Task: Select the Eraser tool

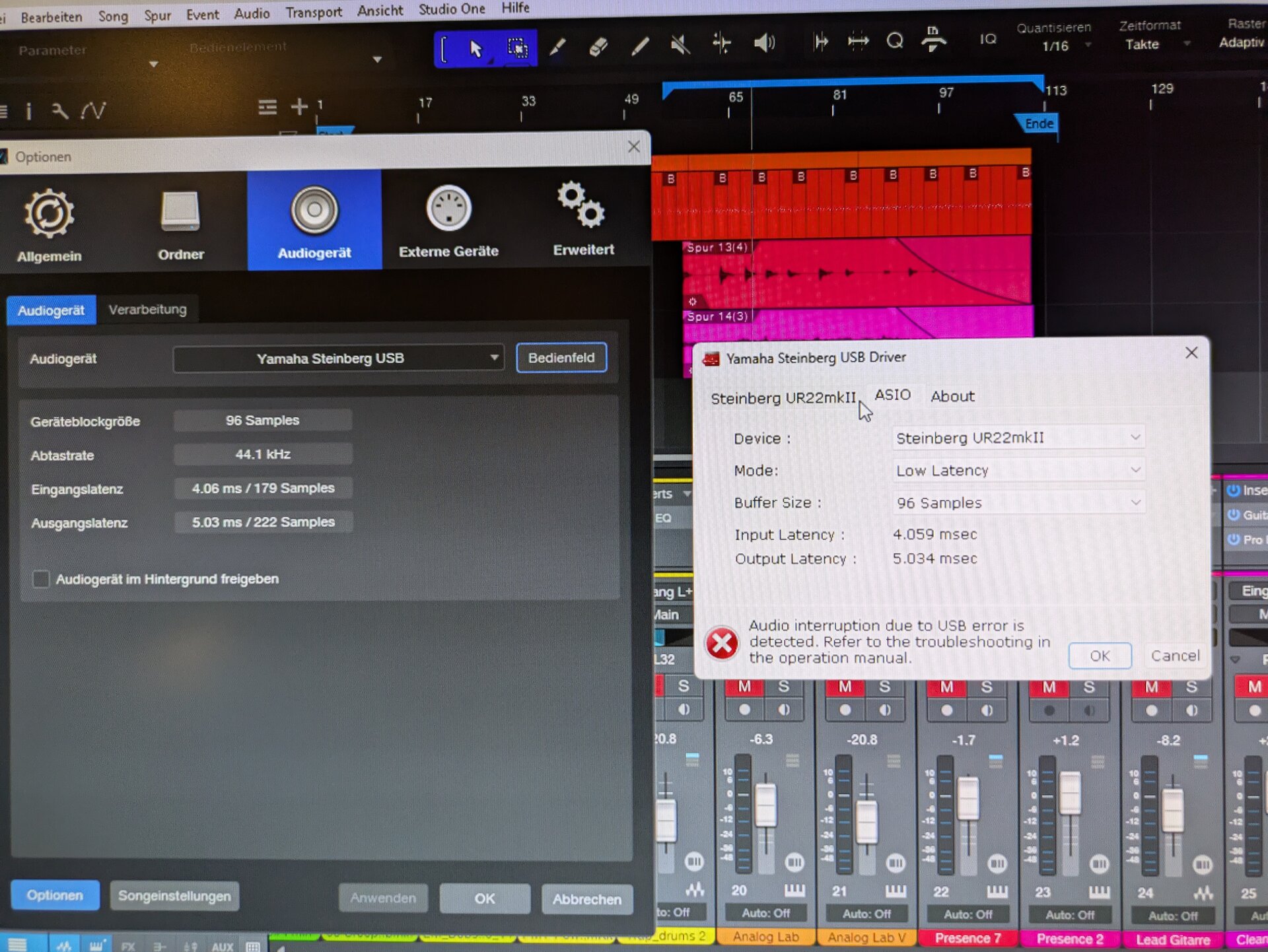Action: click(598, 46)
